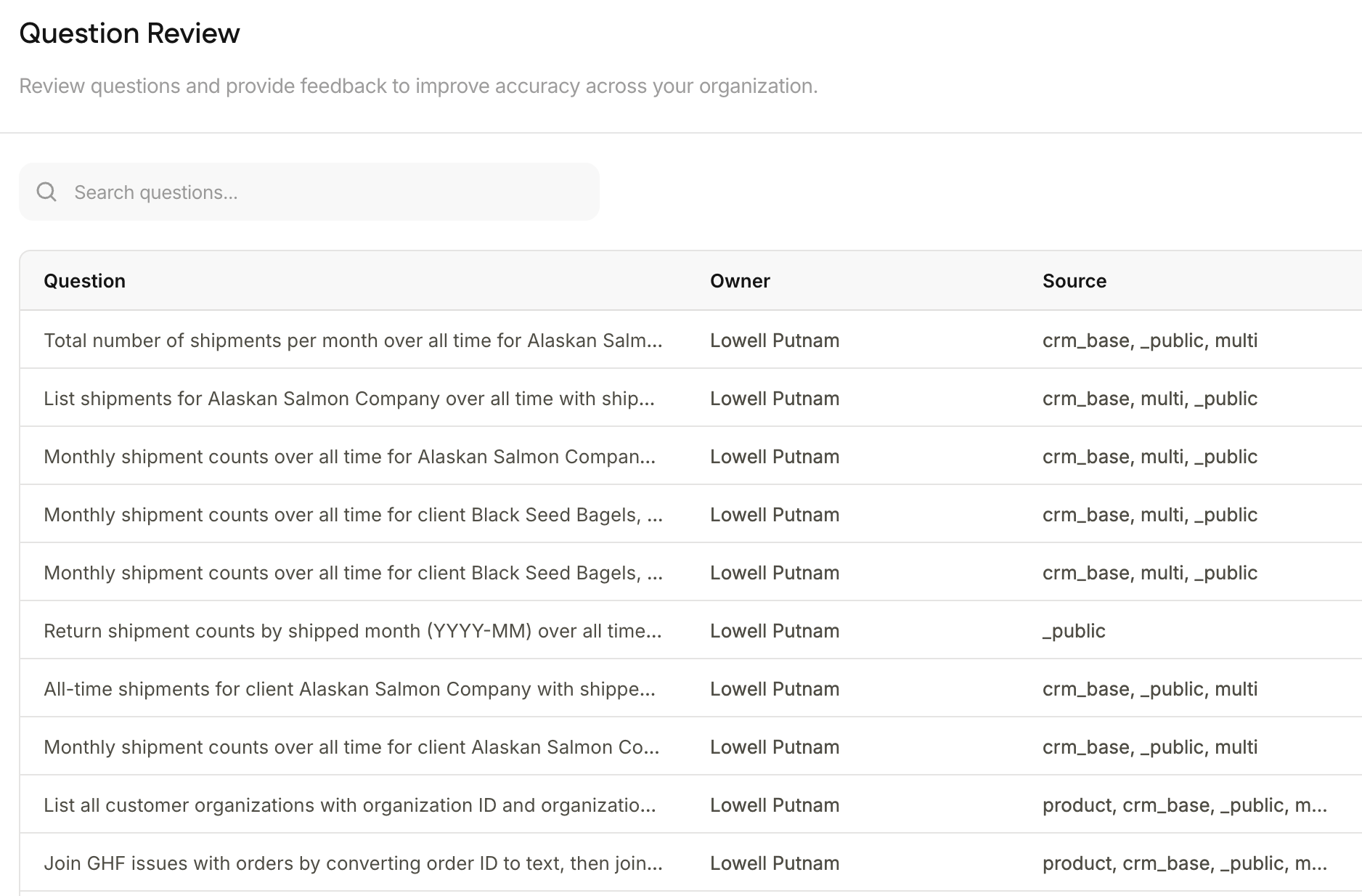Click the '_public' source cell
Image resolution: width=1362 pixels, height=896 pixels.
coord(1074,631)
